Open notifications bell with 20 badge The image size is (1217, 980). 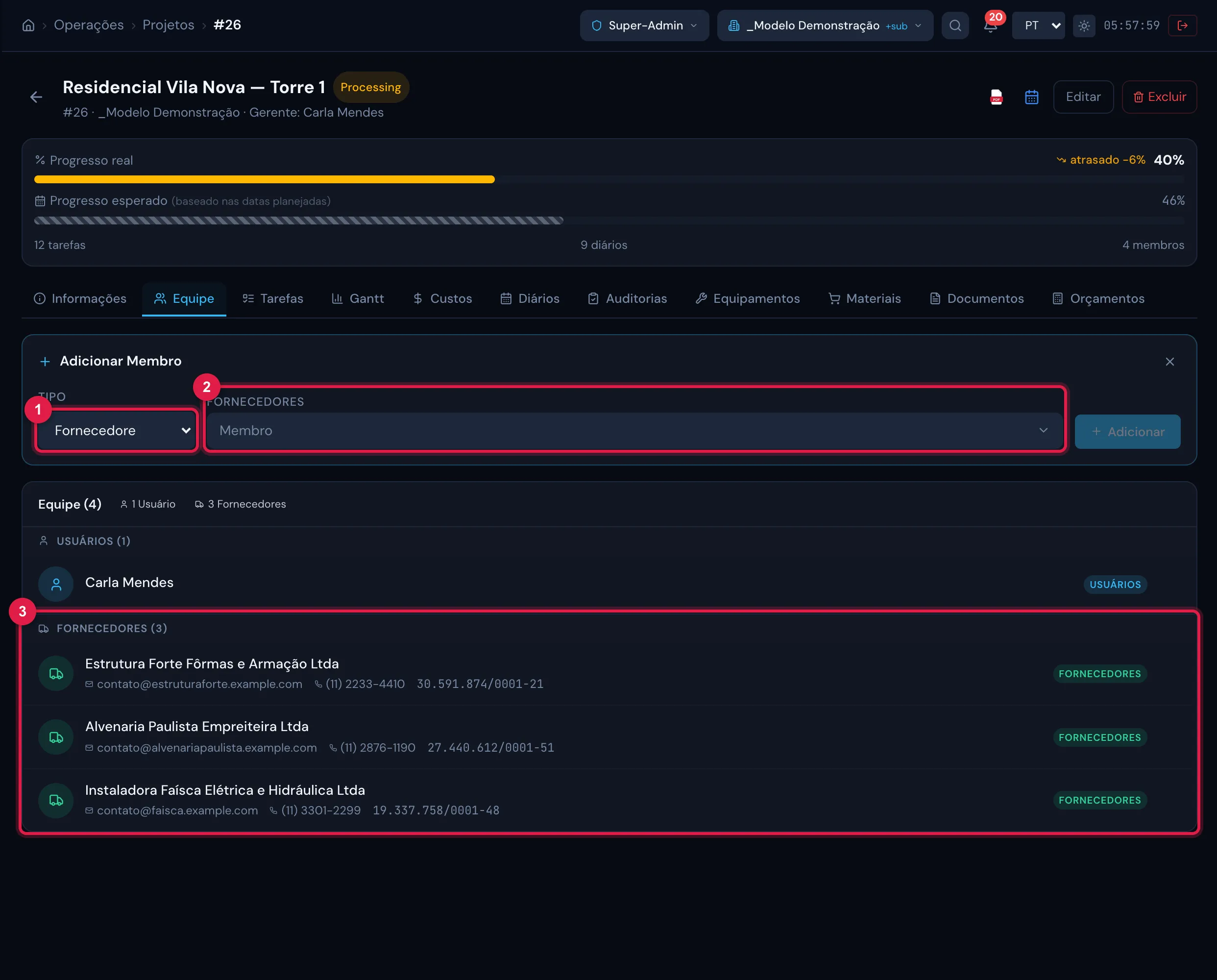[990, 25]
